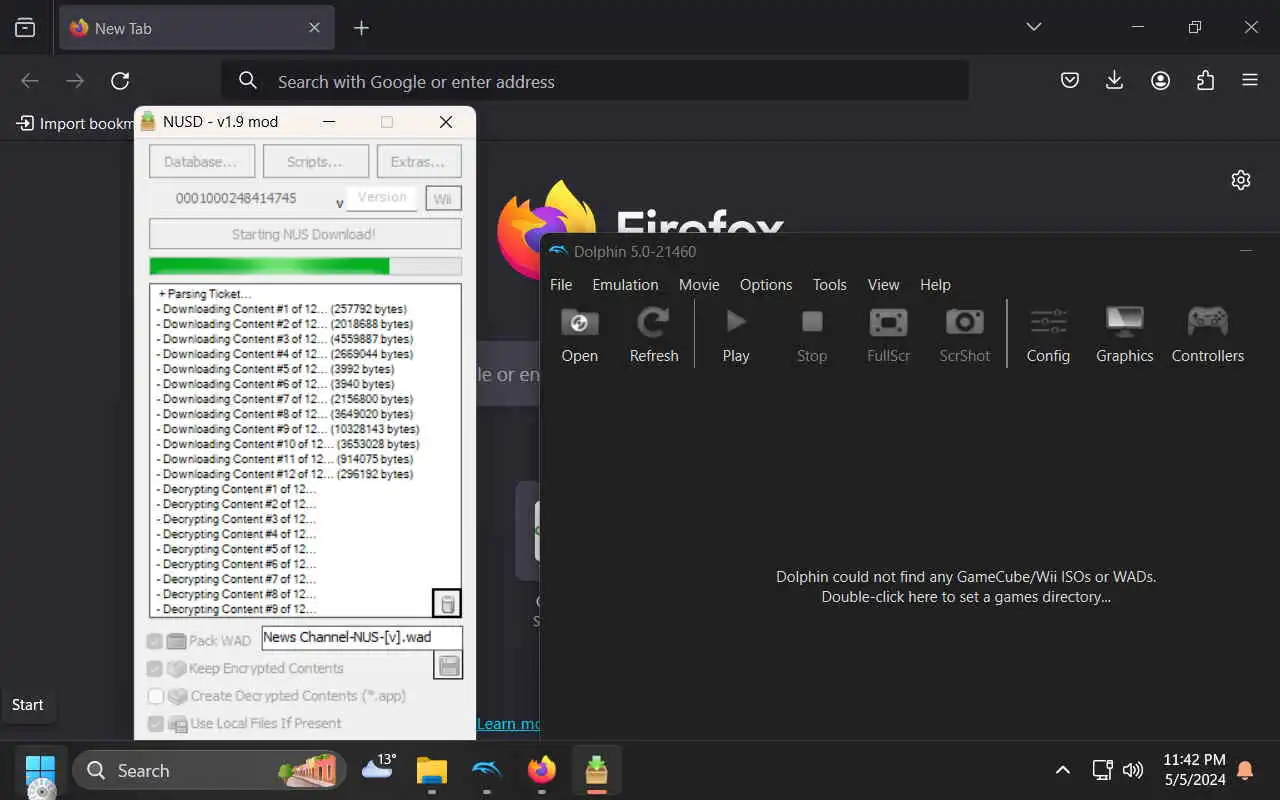Open Dolphin Graphics settings icon
Image resolution: width=1280 pixels, height=800 pixels.
(1124, 322)
